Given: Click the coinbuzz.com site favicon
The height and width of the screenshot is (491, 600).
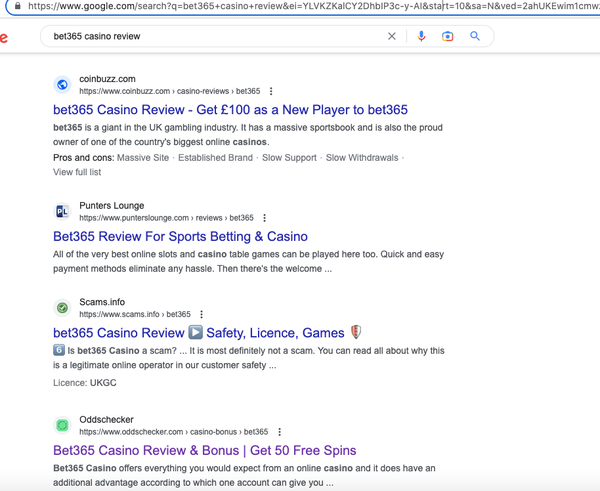Looking at the screenshot, I should [x=62, y=85].
